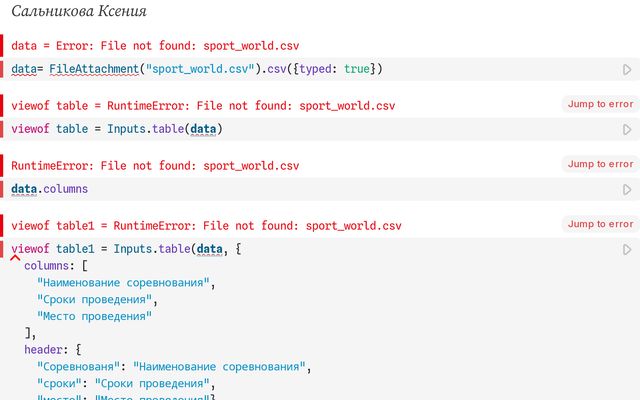Click 'typed: true' option in code
640x400 pixels.
(x=334, y=69)
